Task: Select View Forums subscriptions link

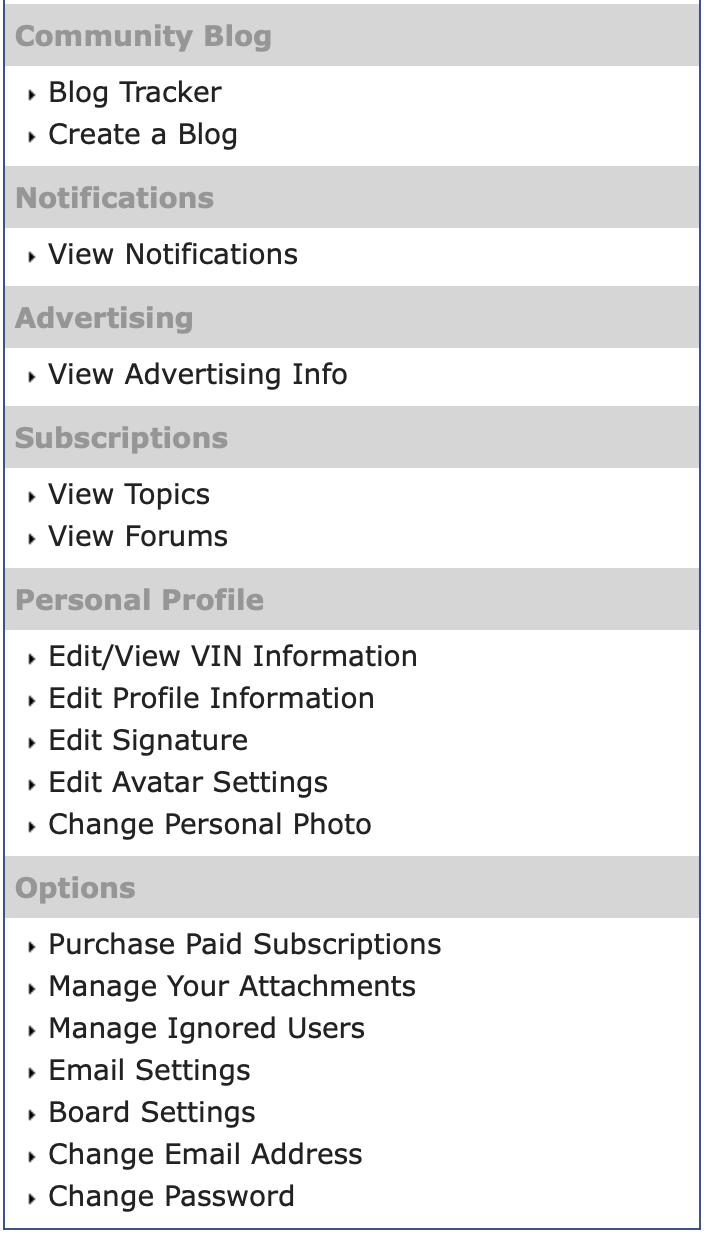Action: pyautogui.click(x=138, y=537)
